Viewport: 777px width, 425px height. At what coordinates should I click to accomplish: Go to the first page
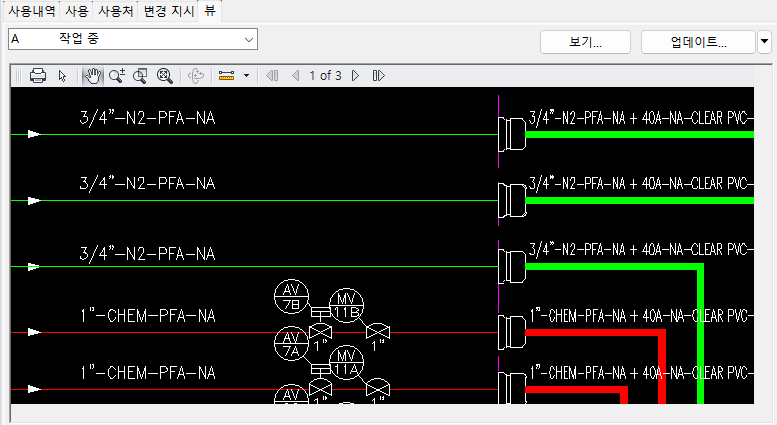coord(272,76)
